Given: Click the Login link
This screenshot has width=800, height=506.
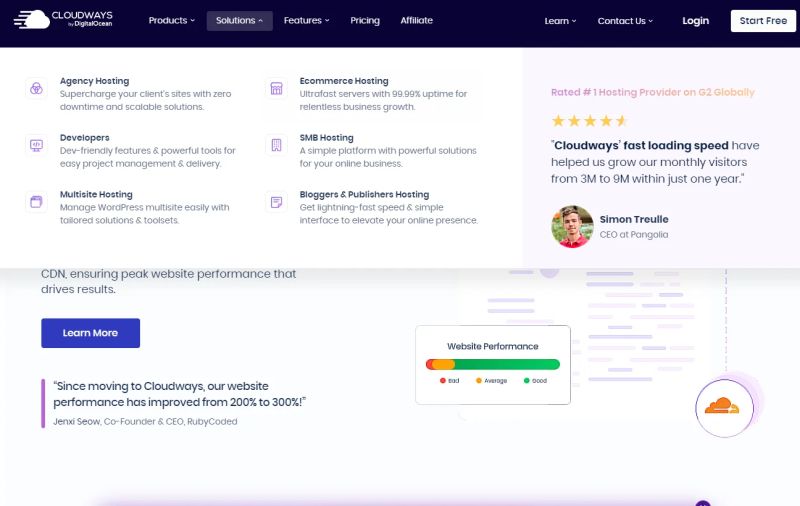Looking at the screenshot, I should (x=695, y=21).
